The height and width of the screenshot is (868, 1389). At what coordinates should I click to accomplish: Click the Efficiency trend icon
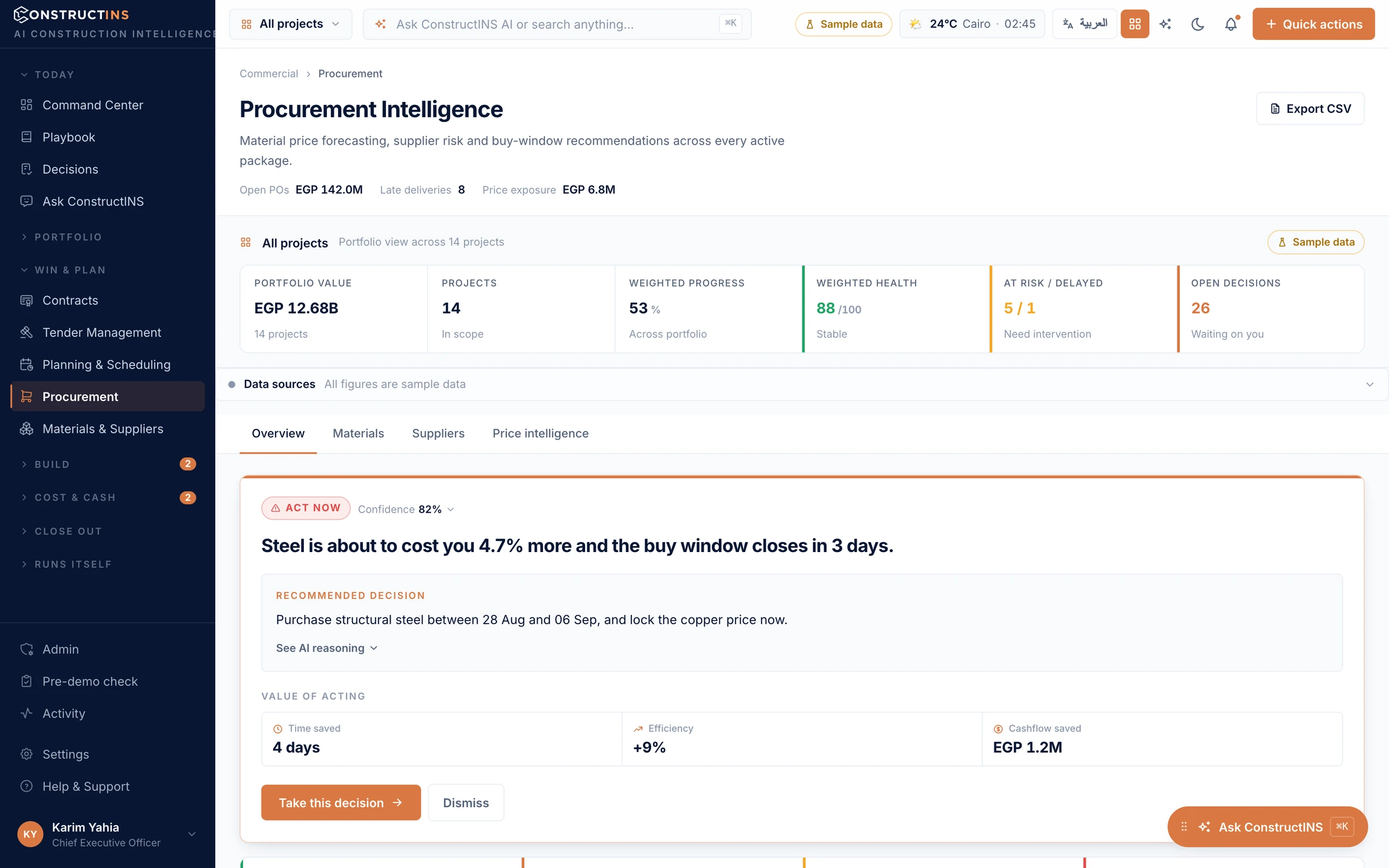(638, 729)
